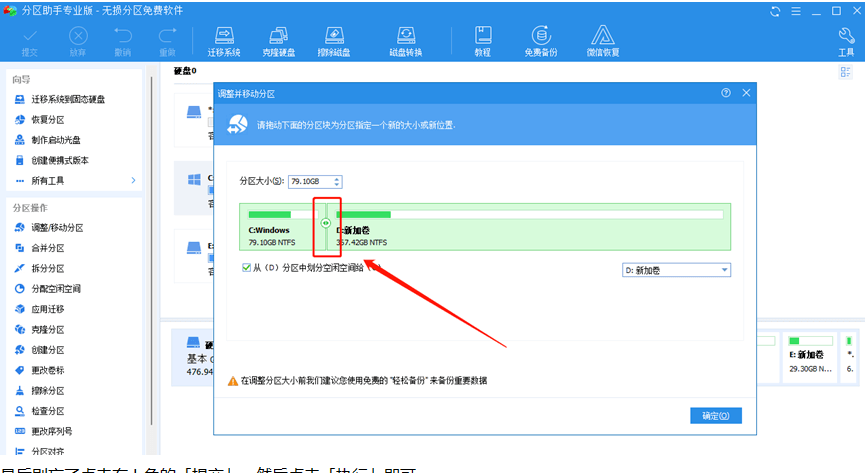The width and height of the screenshot is (868, 473).
Task: Click the 分区大小 input field
Action: point(309,181)
